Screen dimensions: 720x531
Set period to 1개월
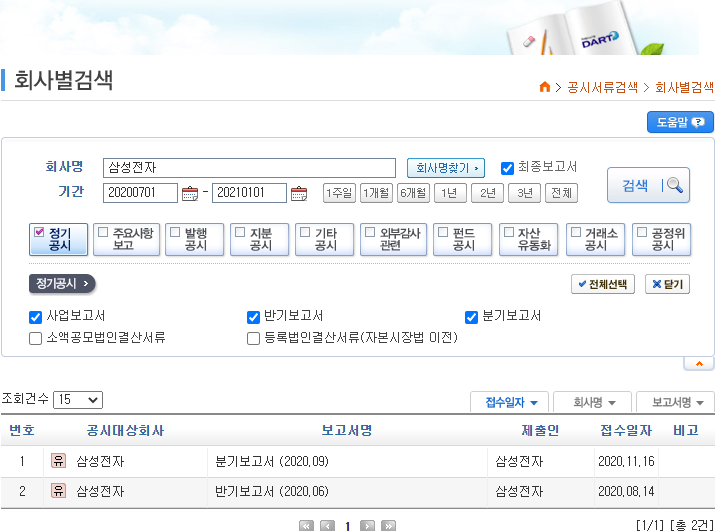point(377,193)
